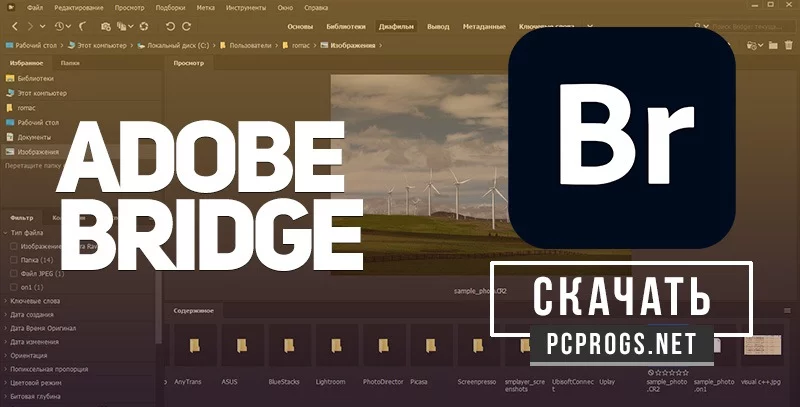This screenshot has height=407, width=800.
Task: Select the Фильтр panel tab
Action: point(22,218)
